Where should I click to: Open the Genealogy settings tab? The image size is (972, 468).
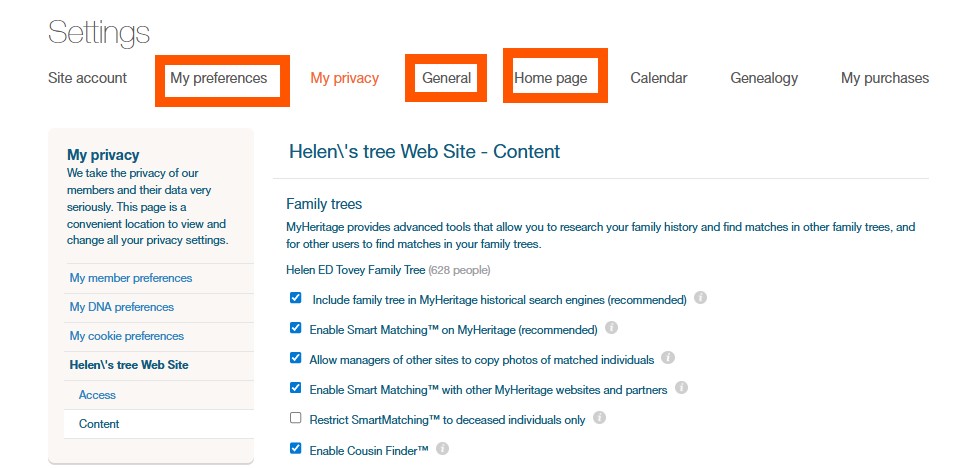tap(764, 78)
